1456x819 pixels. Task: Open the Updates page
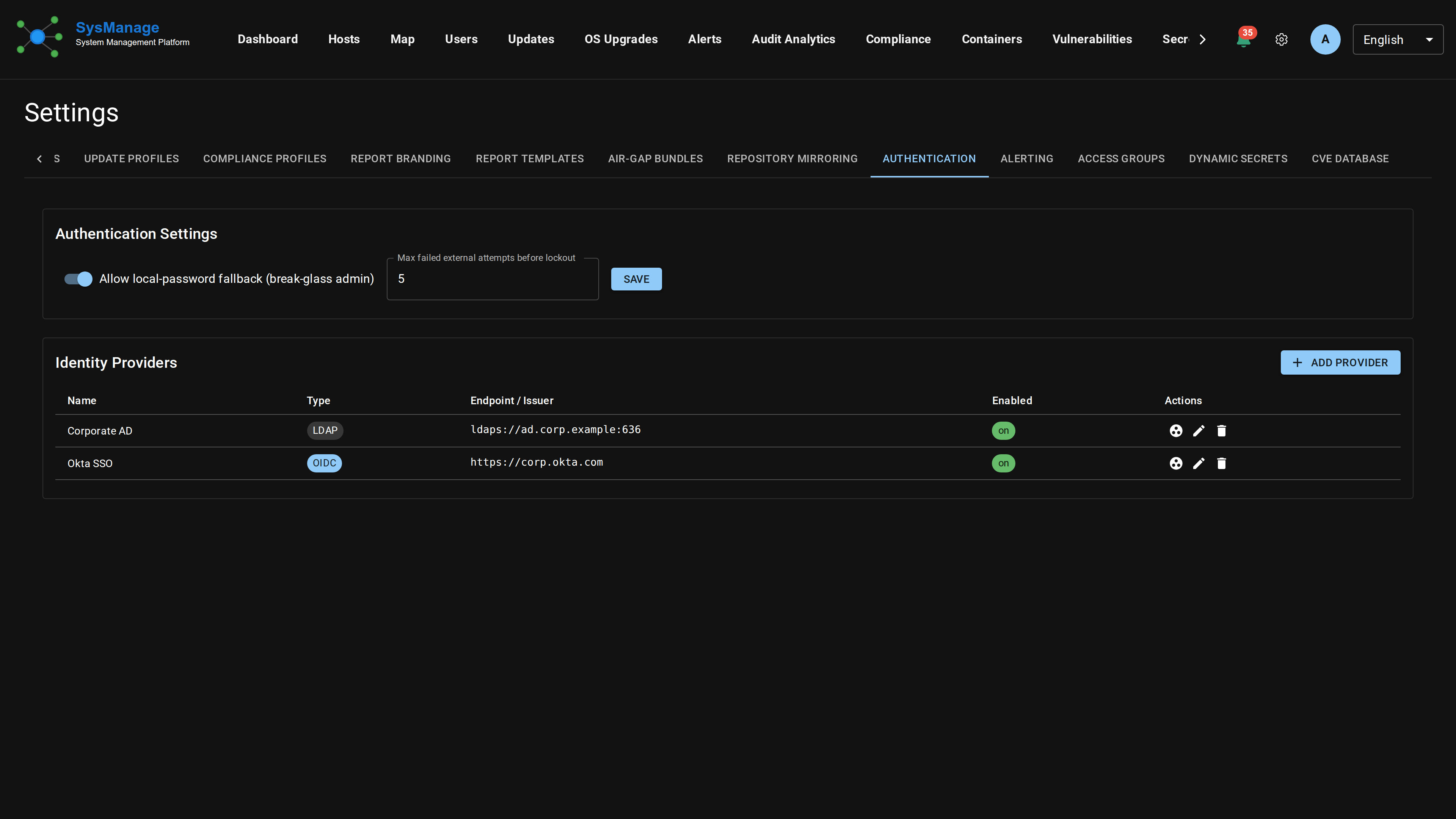point(531,39)
